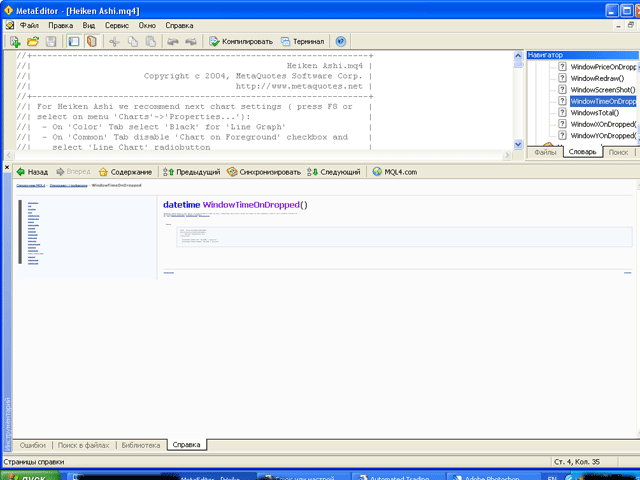
Task: Go back with the Назад button
Action: pos(32,172)
